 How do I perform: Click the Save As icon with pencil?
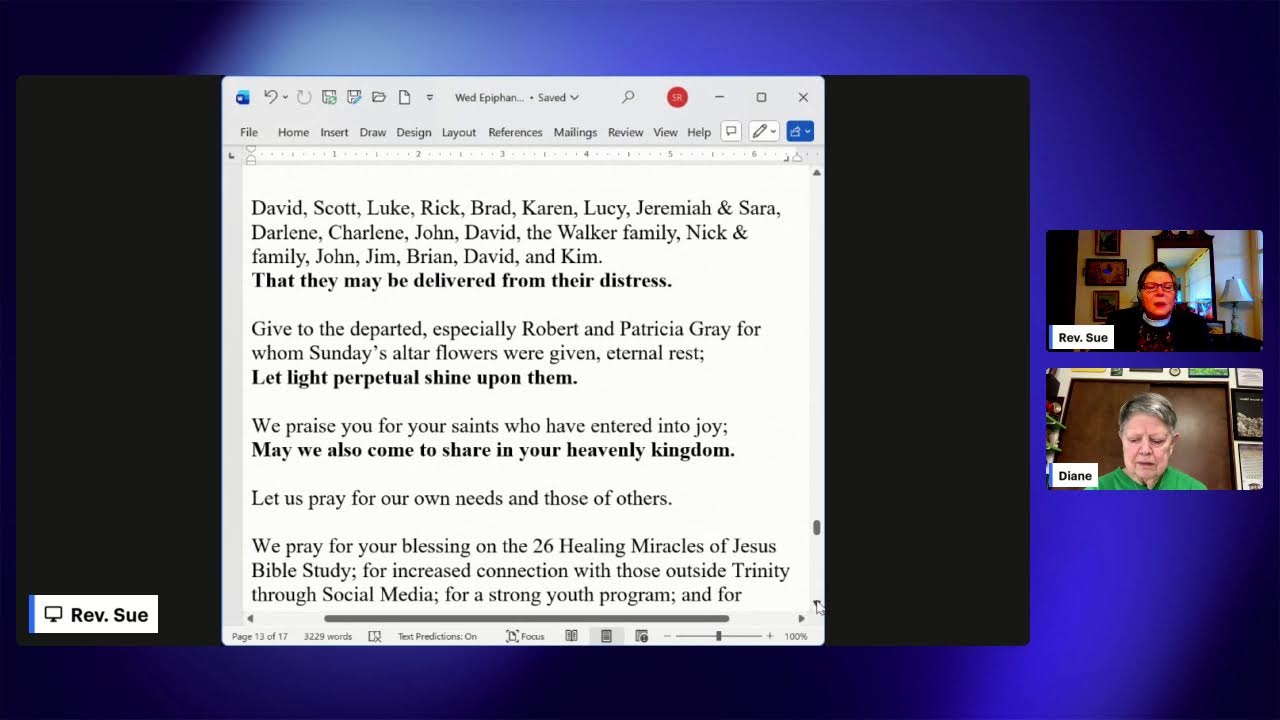point(354,97)
